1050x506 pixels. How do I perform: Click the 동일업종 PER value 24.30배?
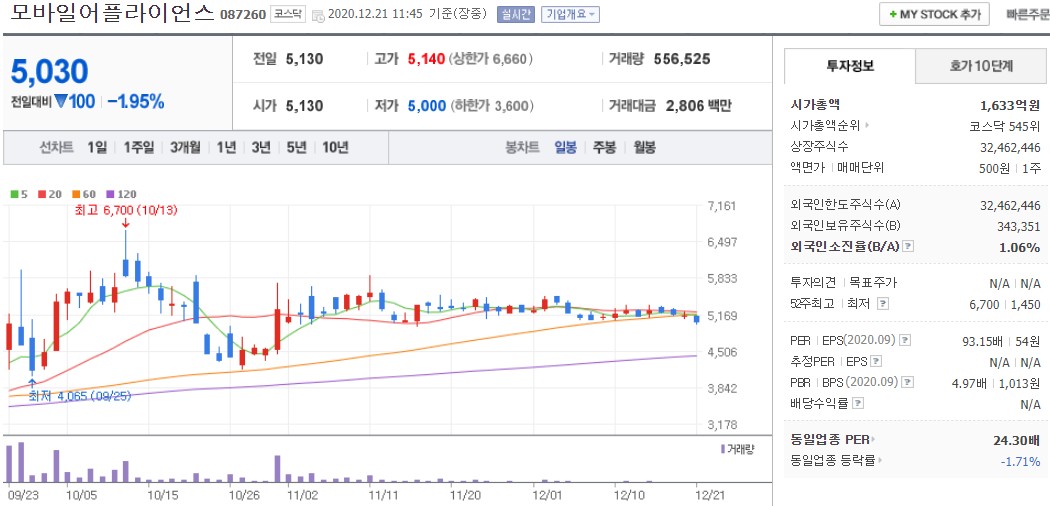point(1017,440)
